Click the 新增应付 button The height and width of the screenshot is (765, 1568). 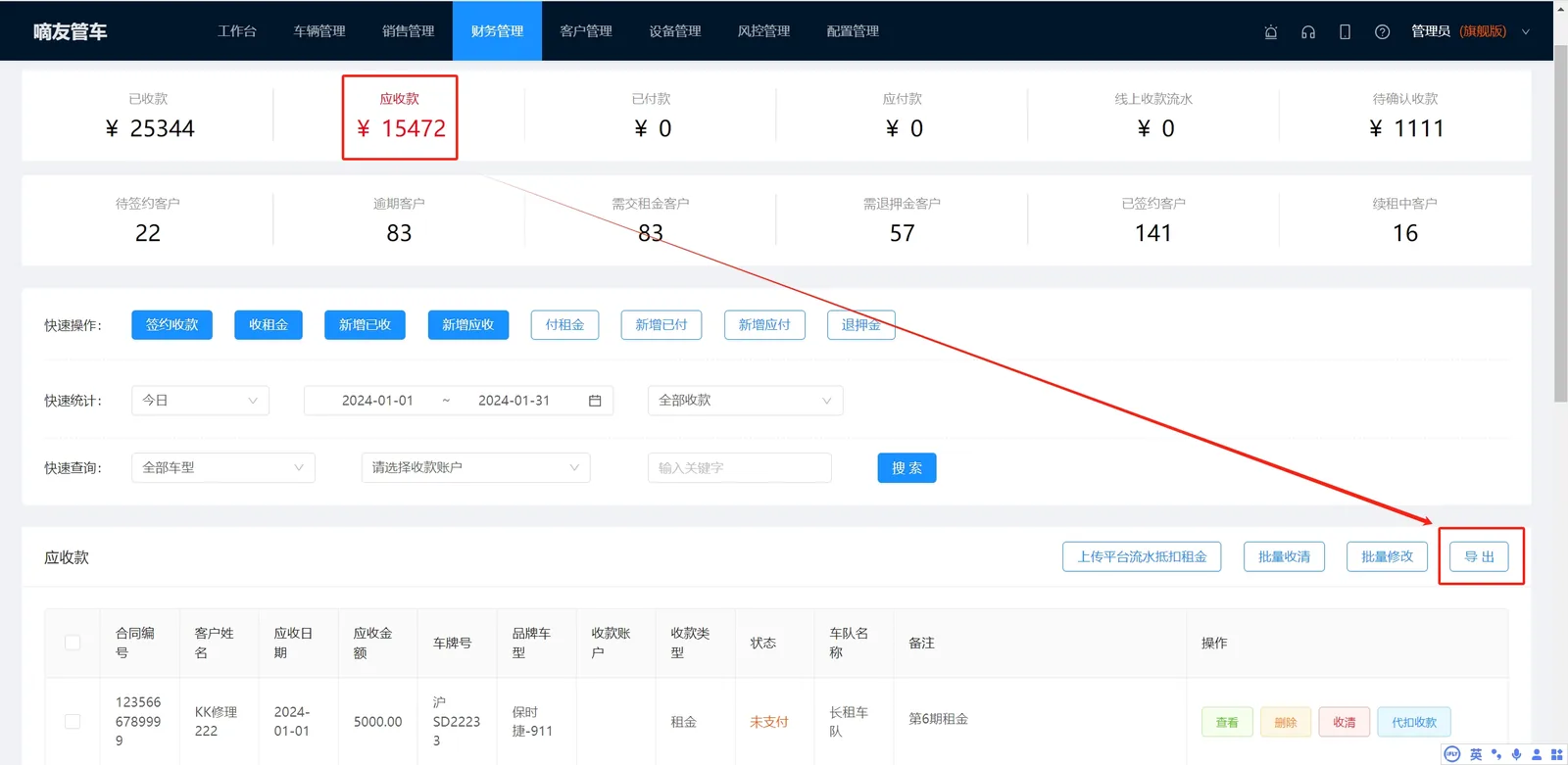(x=764, y=324)
